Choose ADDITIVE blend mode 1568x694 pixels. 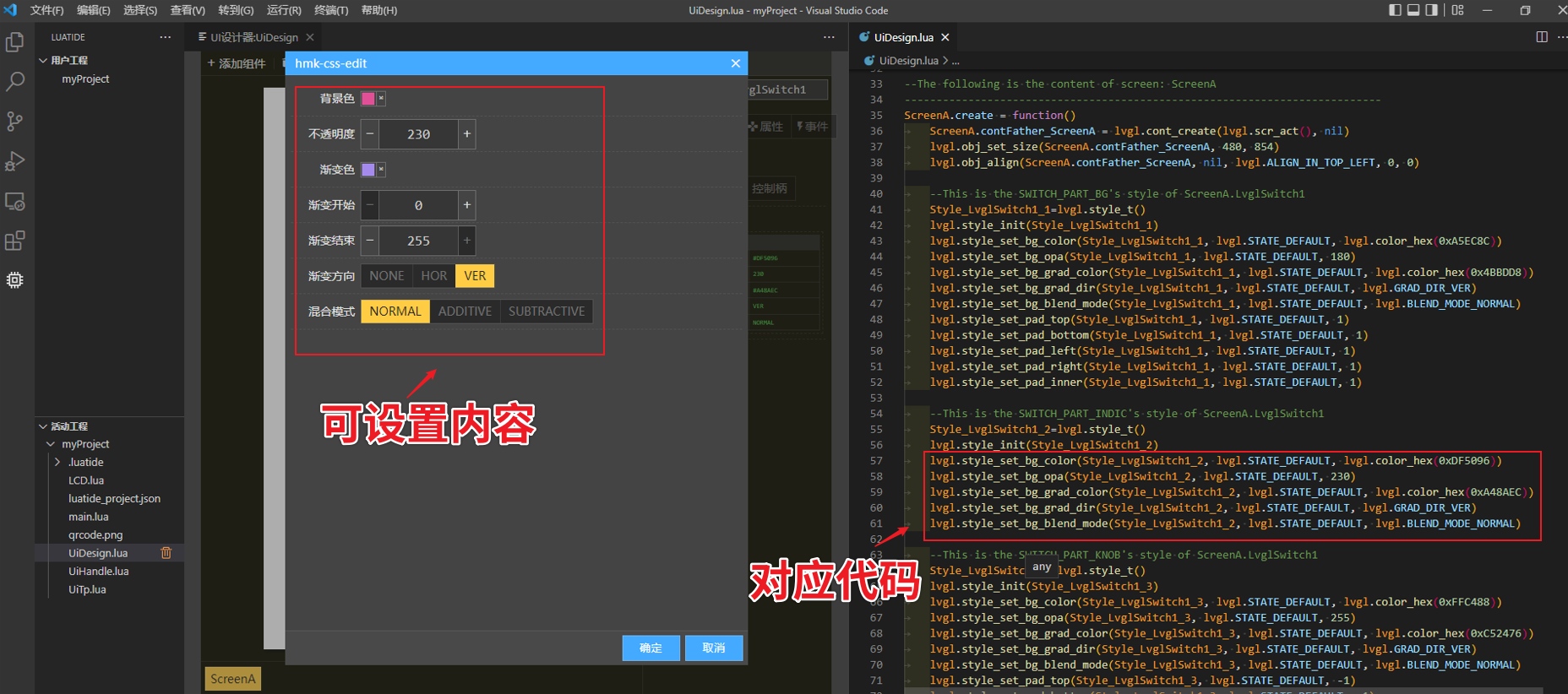(x=465, y=312)
